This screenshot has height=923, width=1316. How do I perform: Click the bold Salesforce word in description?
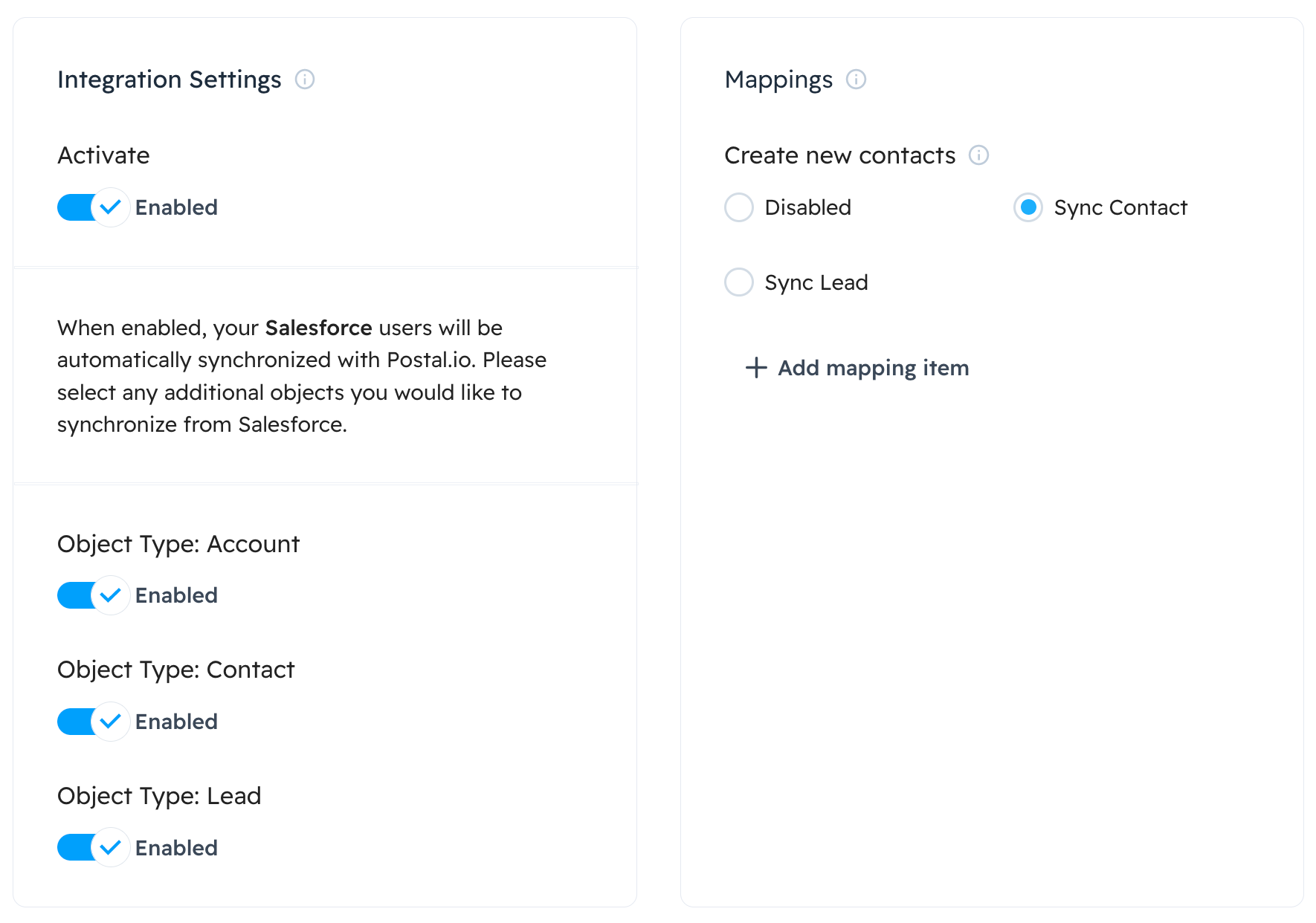[318, 328]
